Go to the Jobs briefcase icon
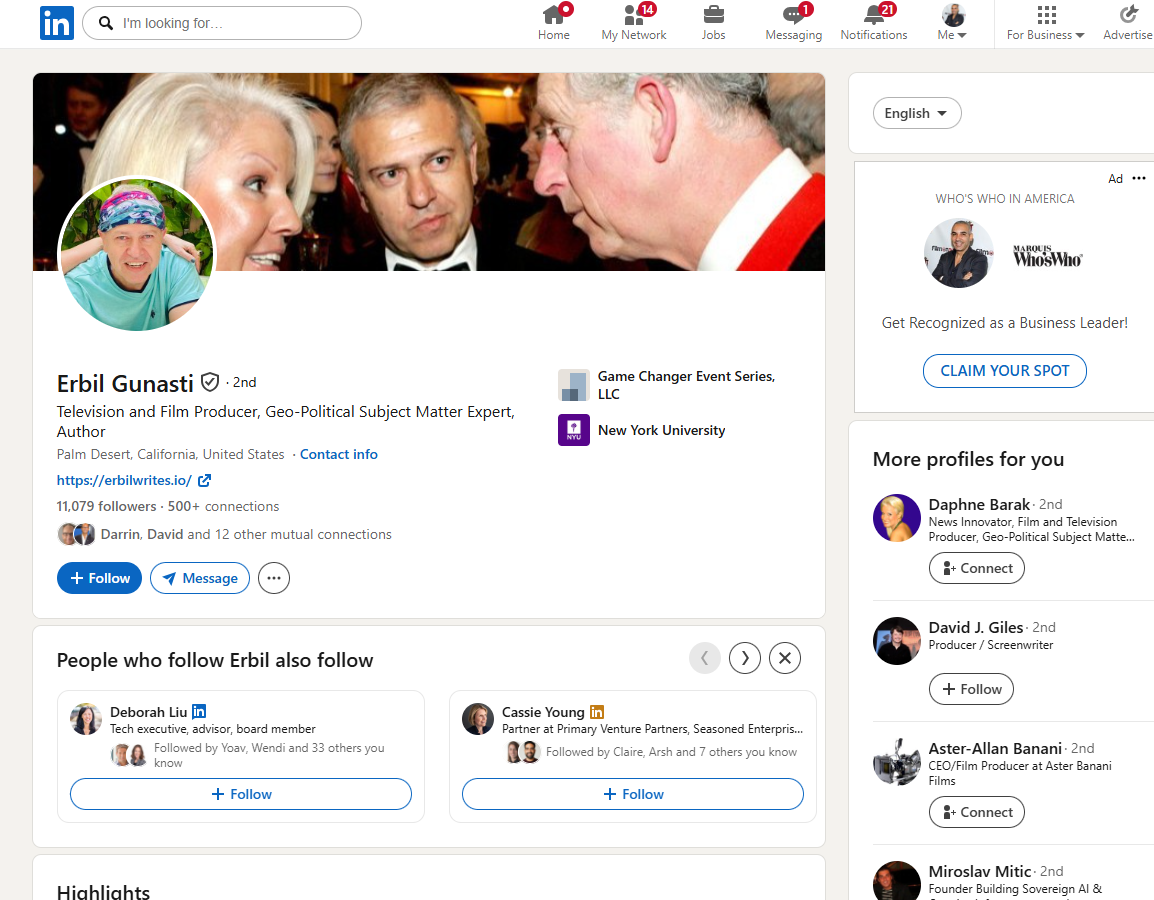The image size is (1154, 900). tap(713, 15)
